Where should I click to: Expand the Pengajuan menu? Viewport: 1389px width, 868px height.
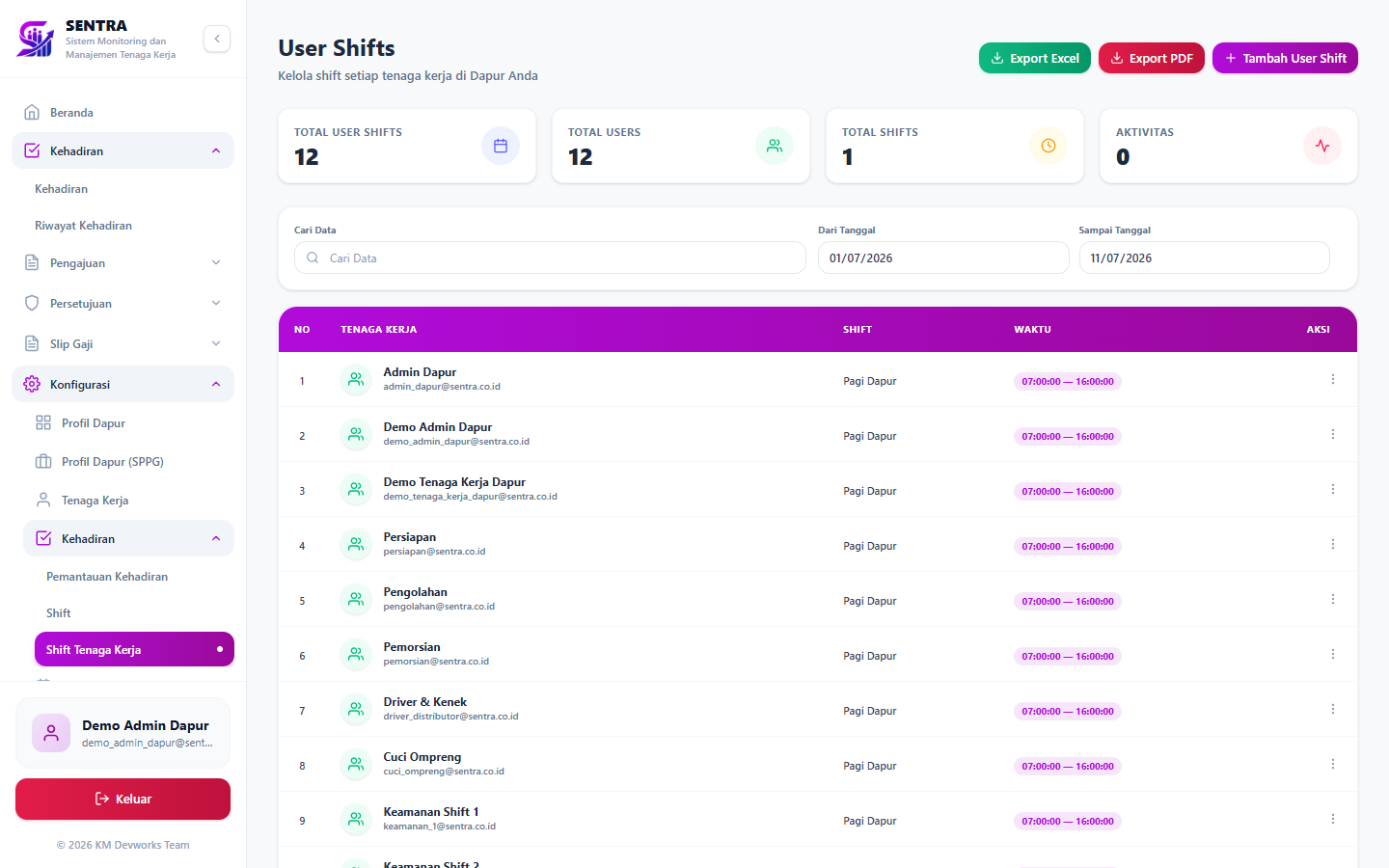[x=123, y=262]
